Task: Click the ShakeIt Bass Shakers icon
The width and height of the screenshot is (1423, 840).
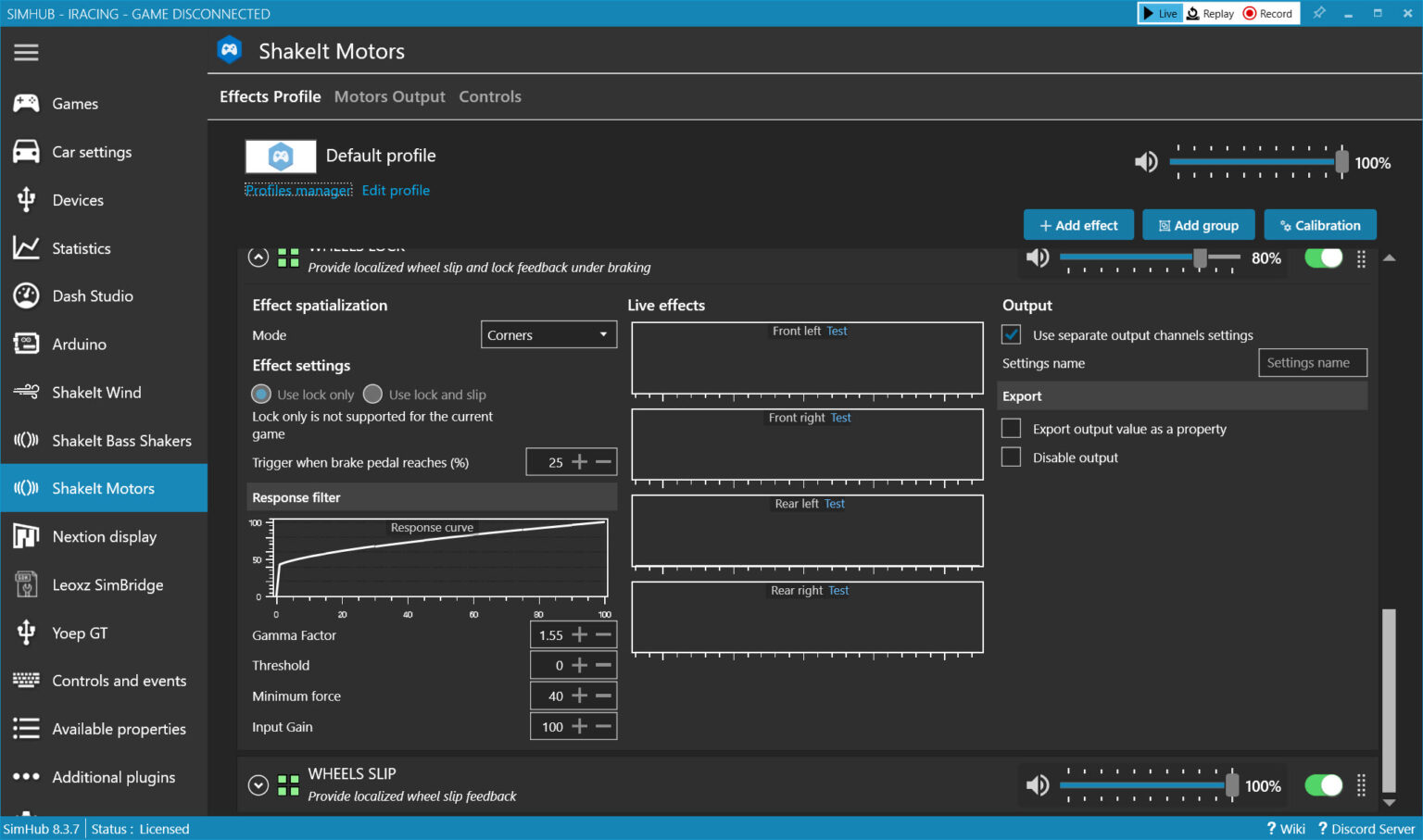Action: (x=26, y=440)
